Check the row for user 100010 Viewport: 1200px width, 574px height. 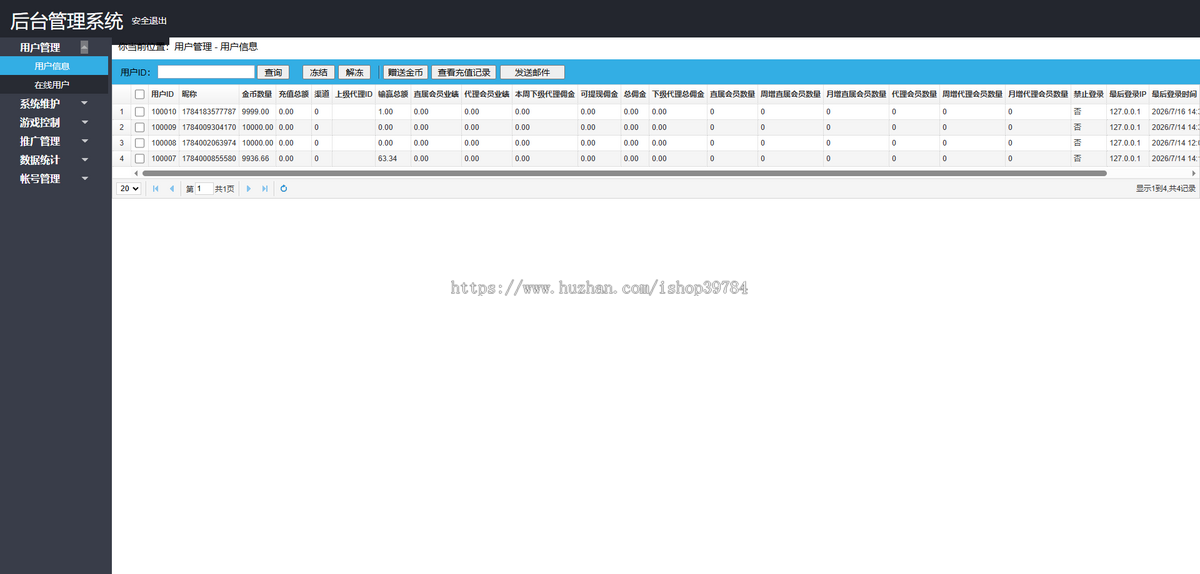pos(140,112)
